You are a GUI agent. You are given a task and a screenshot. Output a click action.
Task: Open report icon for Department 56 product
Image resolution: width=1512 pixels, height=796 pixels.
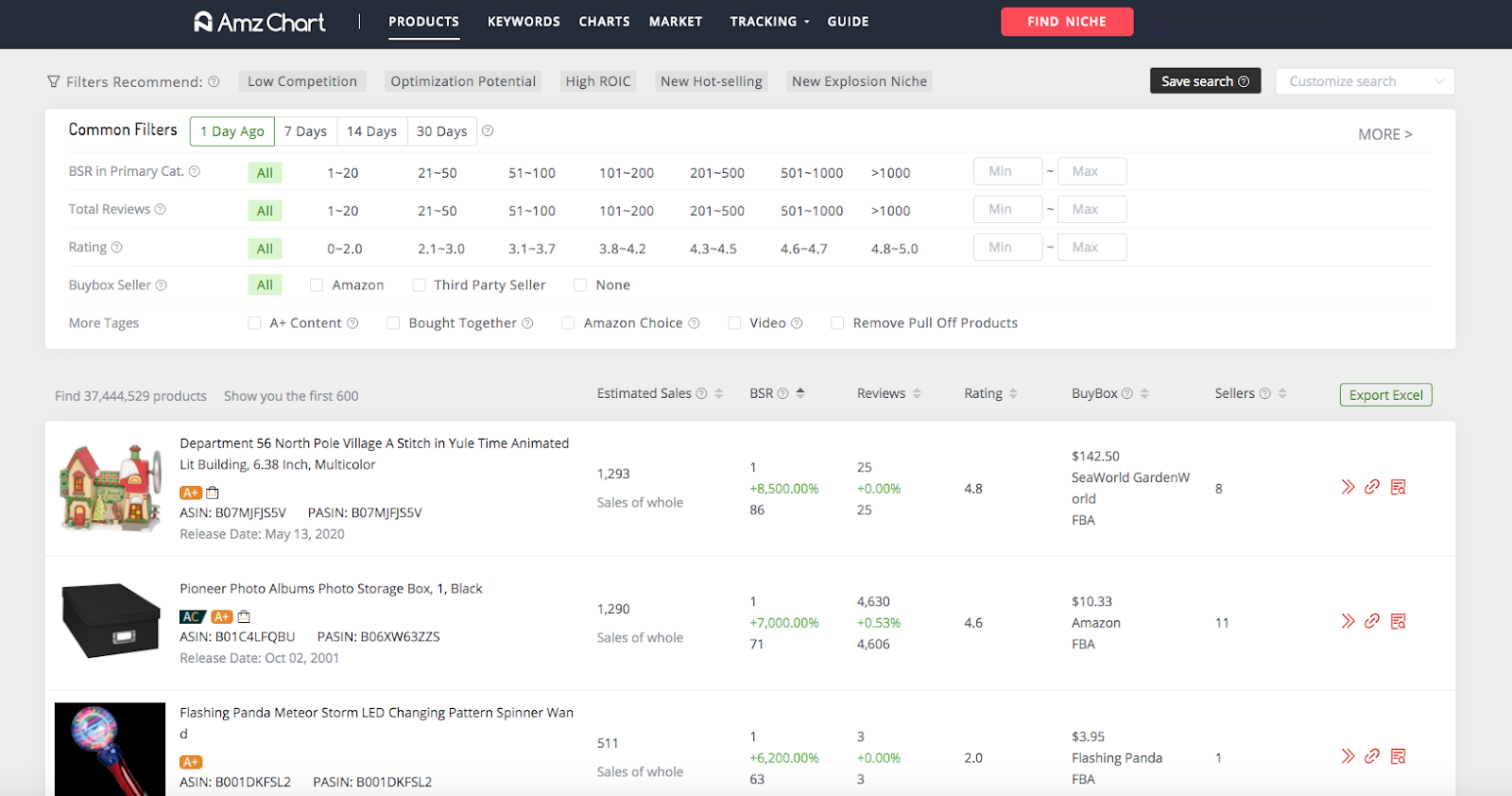[1399, 487]
